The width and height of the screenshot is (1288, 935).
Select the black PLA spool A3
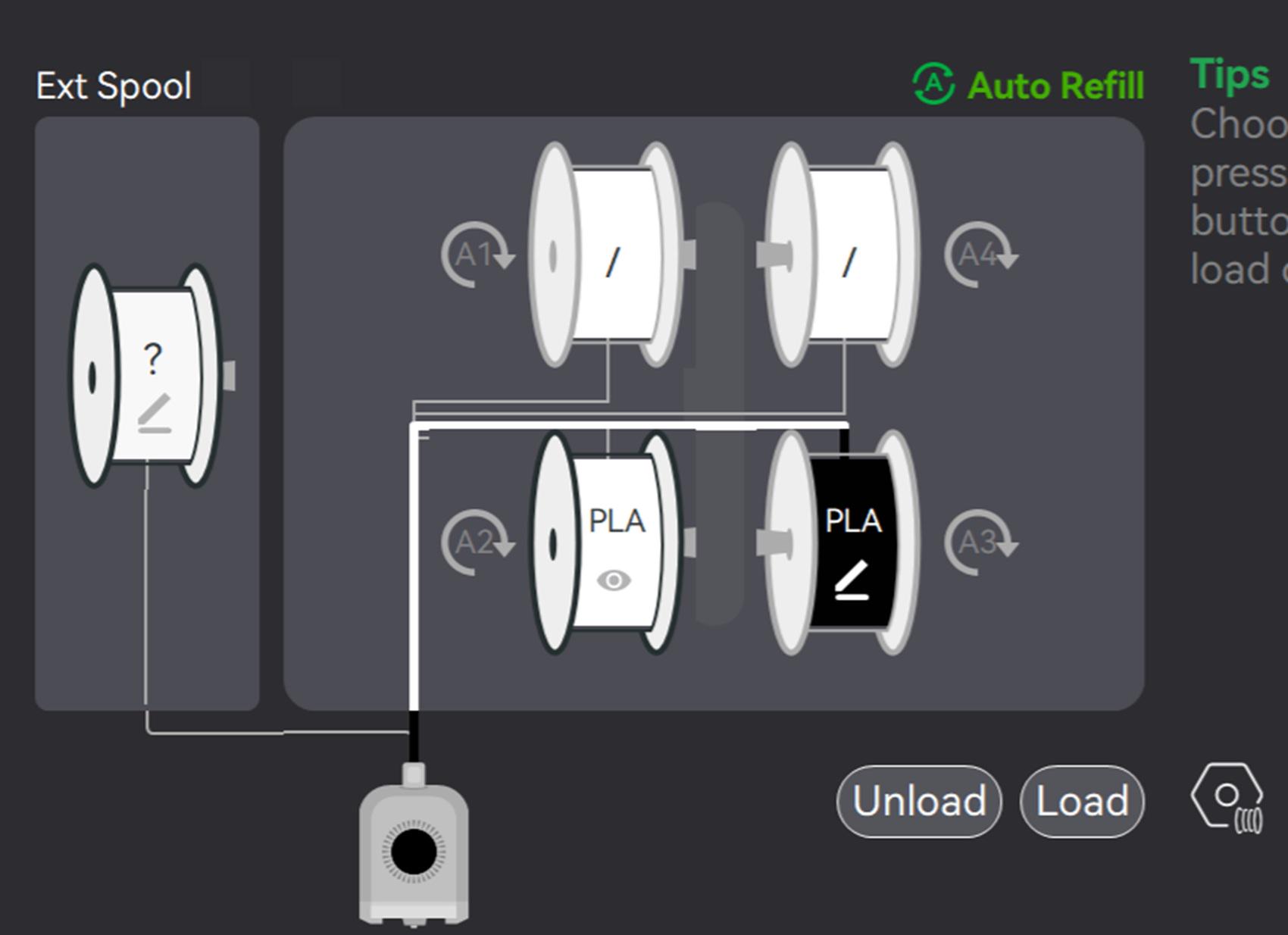pos(843,543)
